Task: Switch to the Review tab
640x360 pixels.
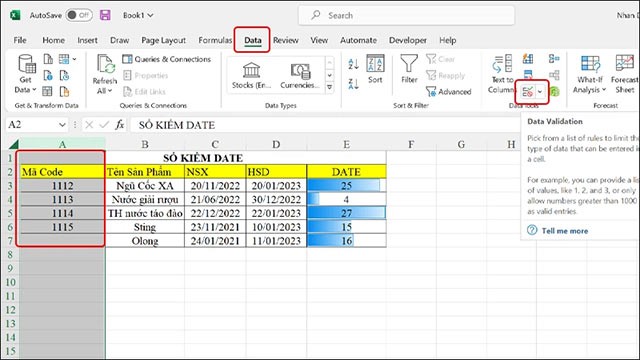Action: (286, 40)
